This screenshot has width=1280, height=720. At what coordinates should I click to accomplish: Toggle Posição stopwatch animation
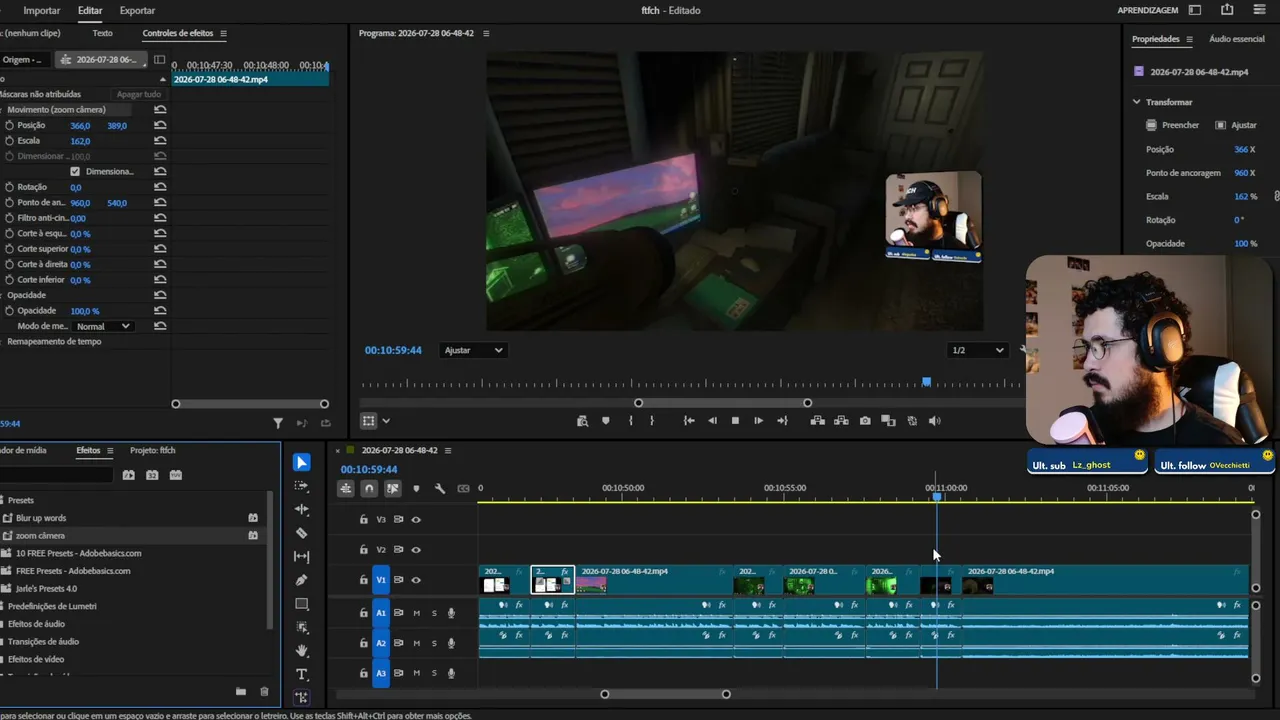9,125
